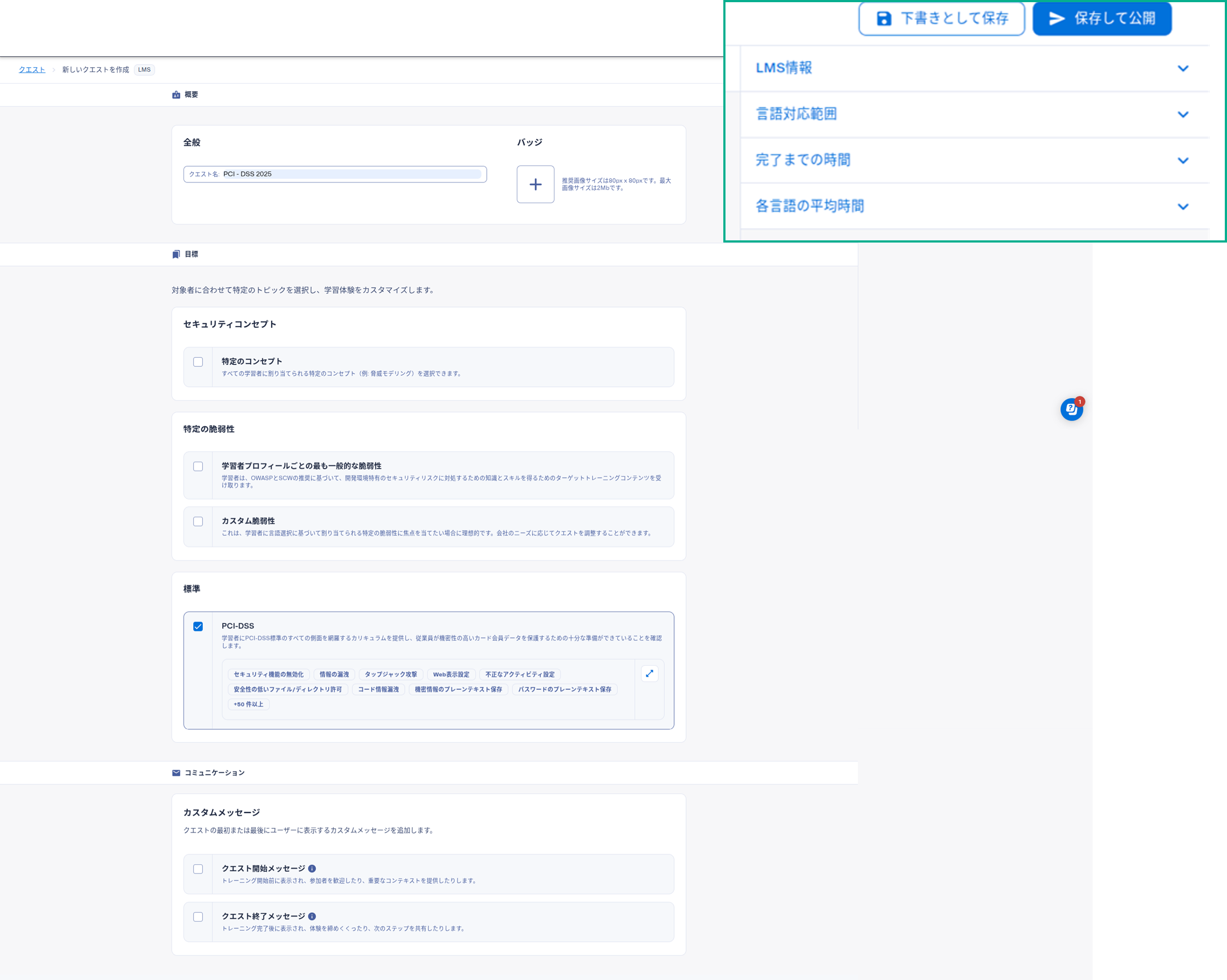Click the コード情報漏洩 tag
The image size is (1227, 980).
coord(379,689)
